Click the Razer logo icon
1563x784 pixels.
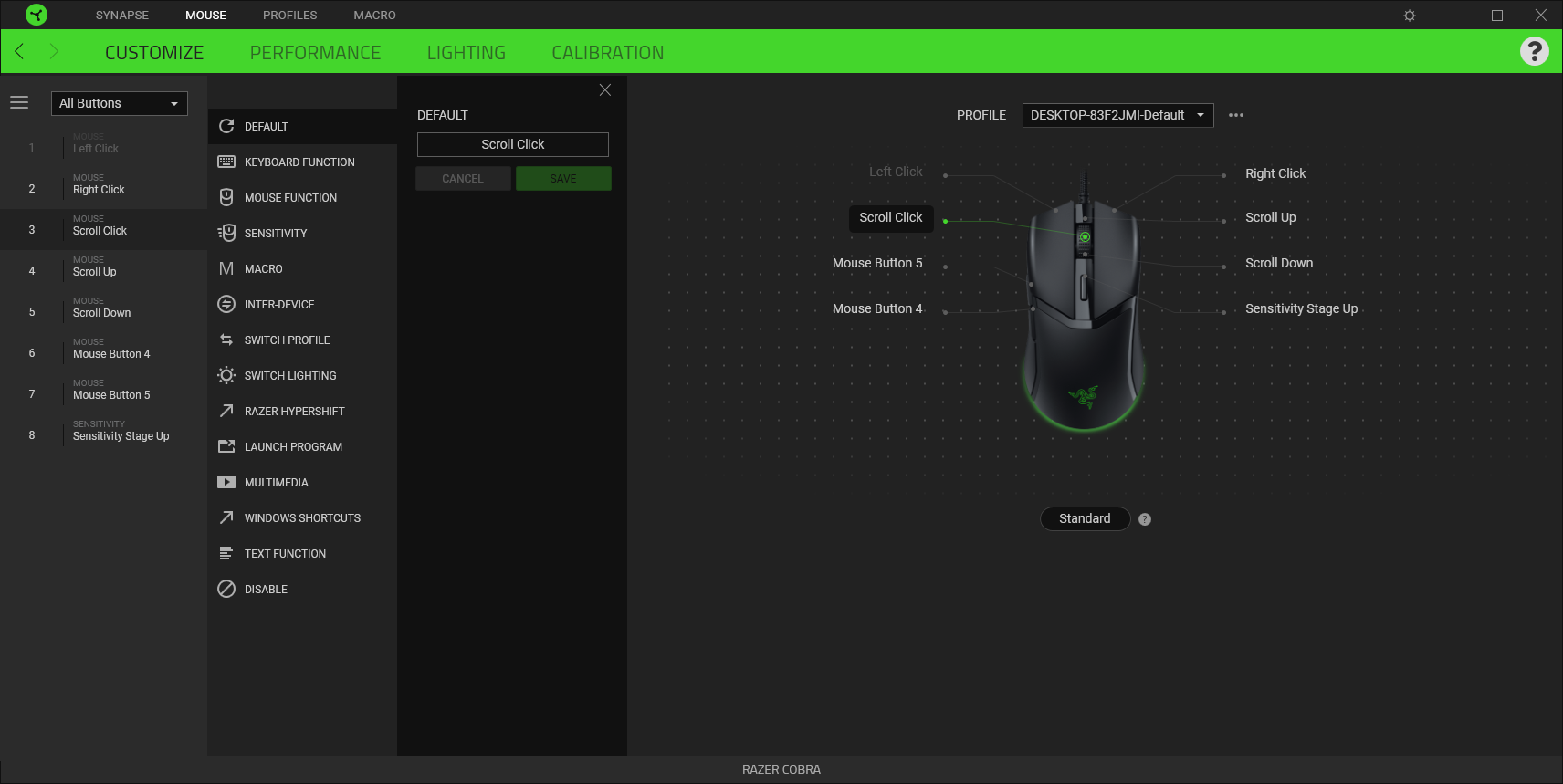click(x=37, y=15)
